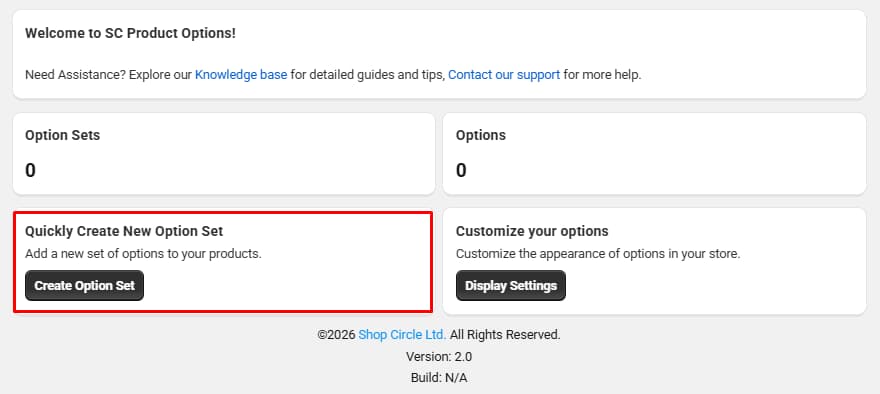The width and height of the screenshot is (880, 394).
Task: Click the Option Sets count value 0
Action: pyautogui.click(x=30, y=170)
